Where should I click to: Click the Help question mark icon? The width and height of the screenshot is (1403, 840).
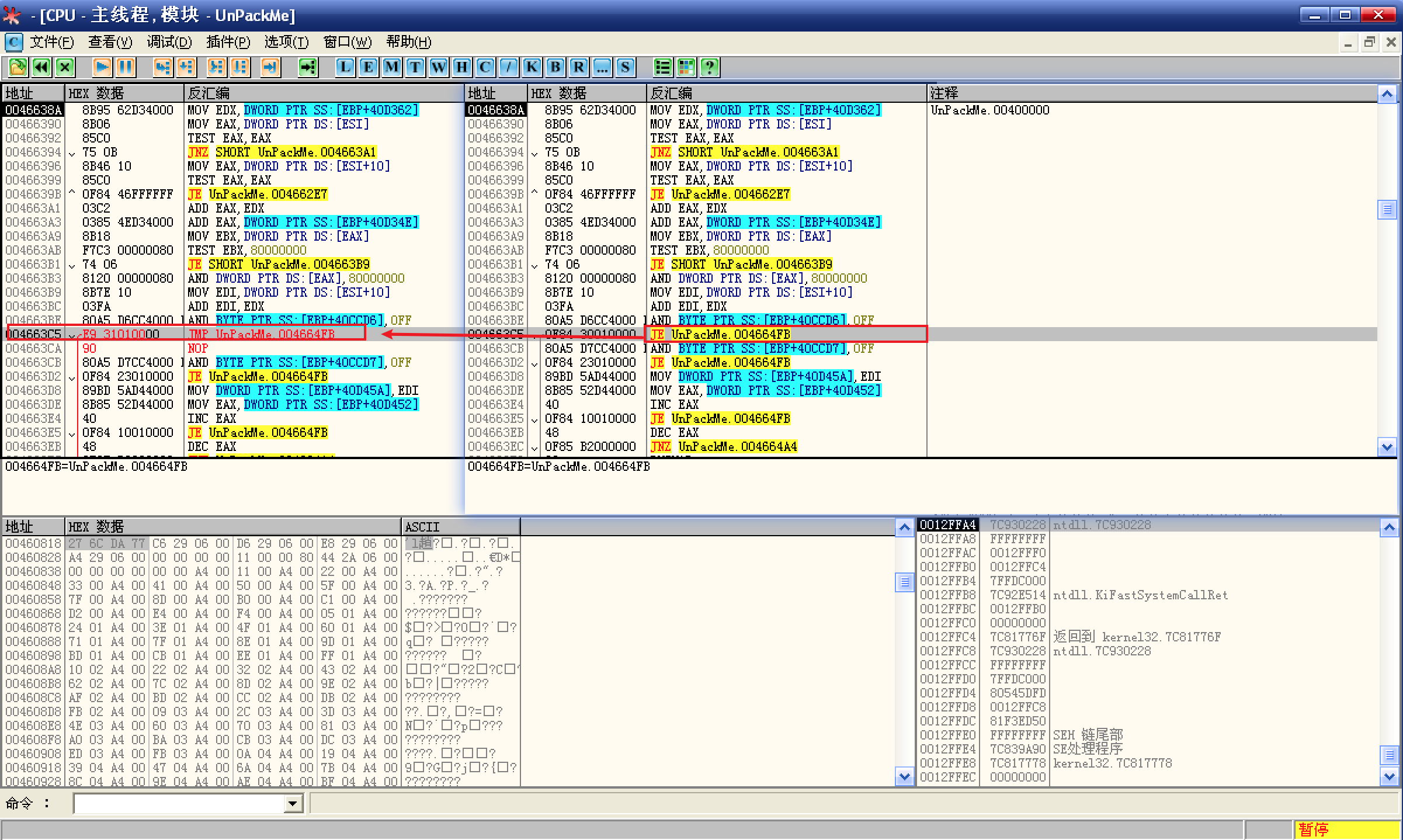(710, 67)
